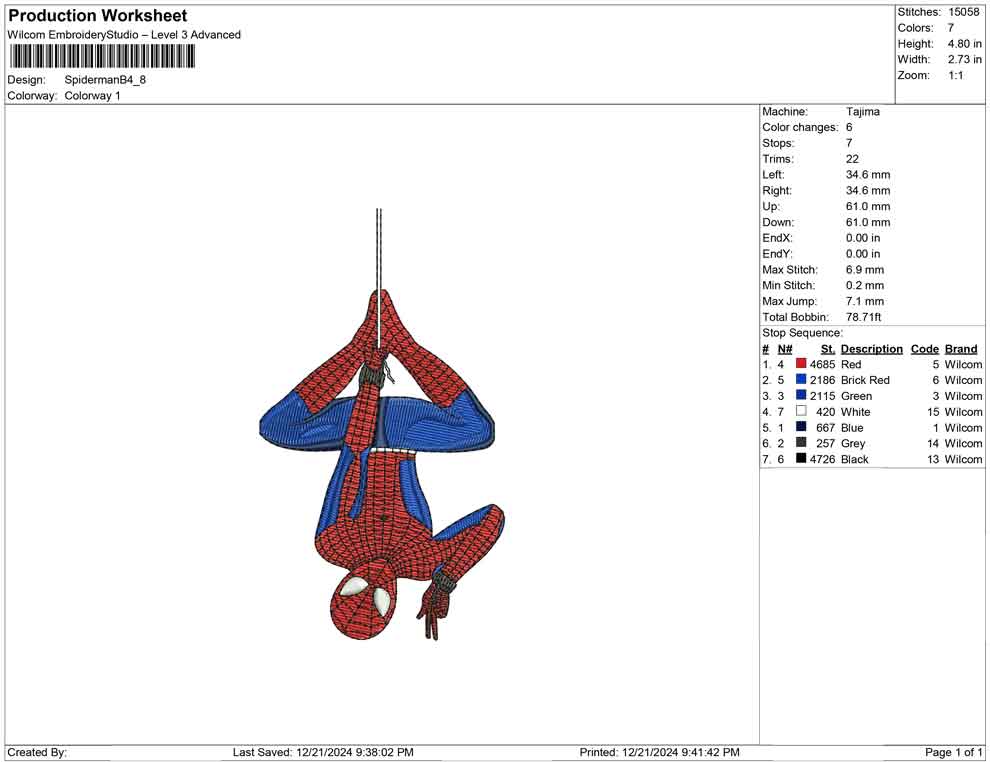Image resolution: width=990 pixels, height=762 pixels.
Task: Click the 'Grey' description text
Action: pos(853,443)
